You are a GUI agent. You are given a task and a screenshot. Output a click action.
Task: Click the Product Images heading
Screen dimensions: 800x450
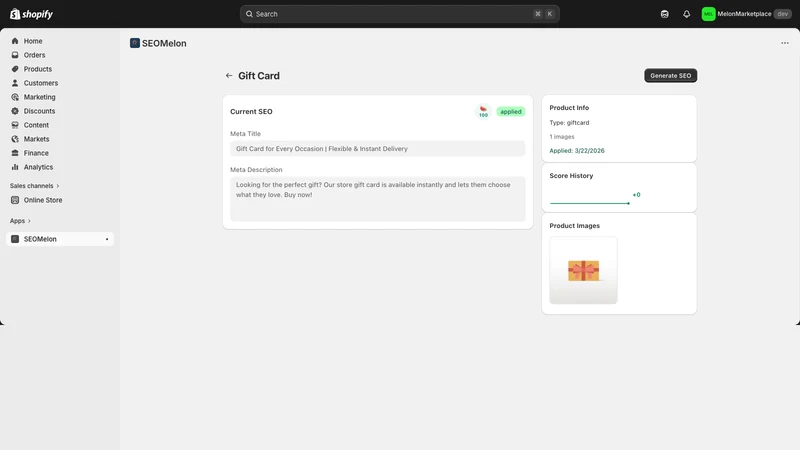[x=574, y=226]
